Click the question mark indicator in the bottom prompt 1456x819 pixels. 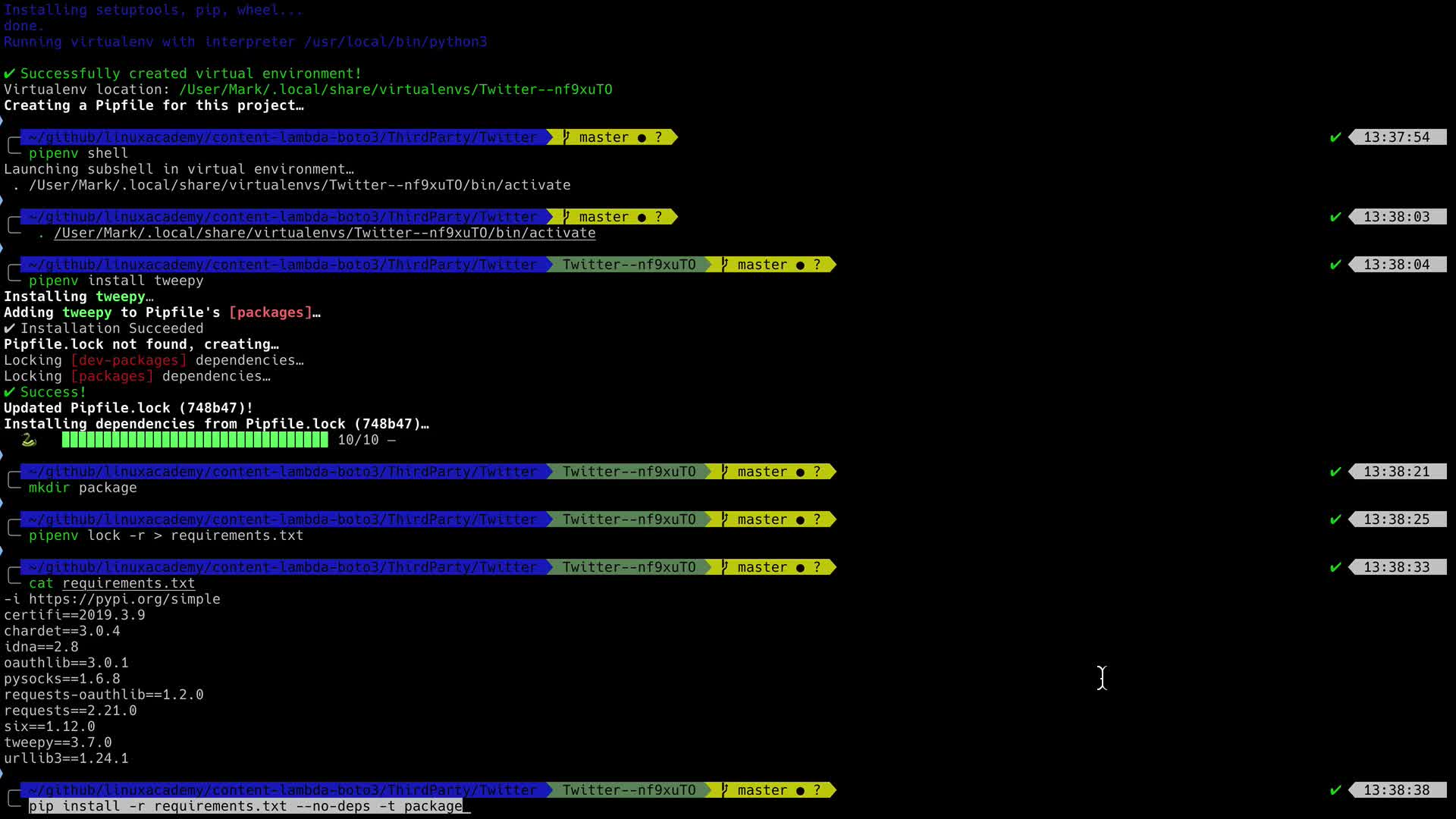click(817, 790)
